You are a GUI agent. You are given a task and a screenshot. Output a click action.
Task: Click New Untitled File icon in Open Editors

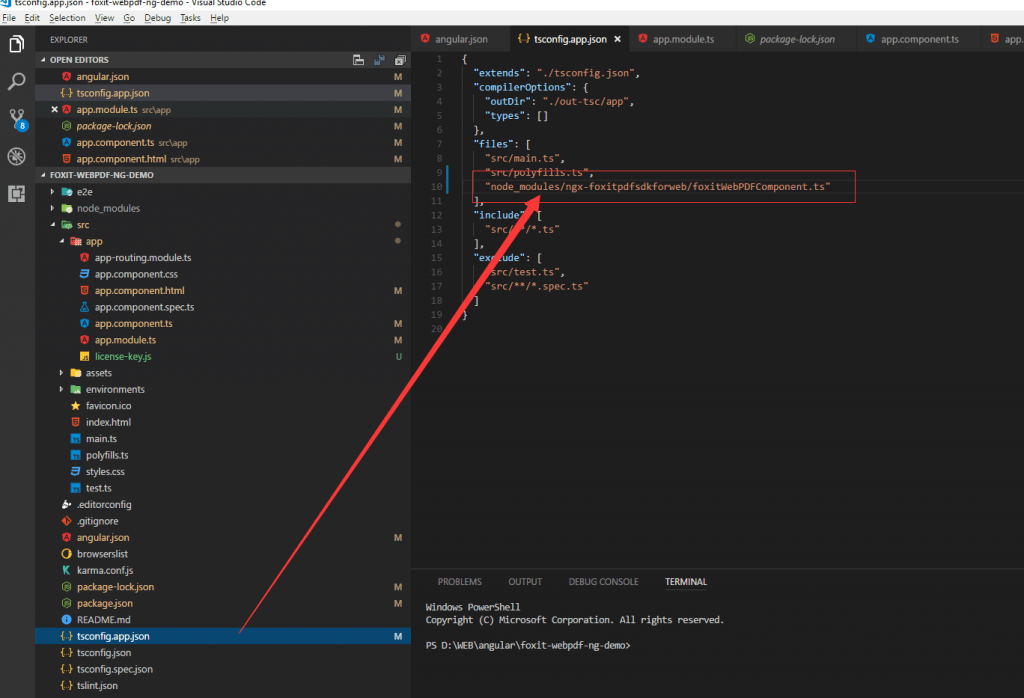359,60
